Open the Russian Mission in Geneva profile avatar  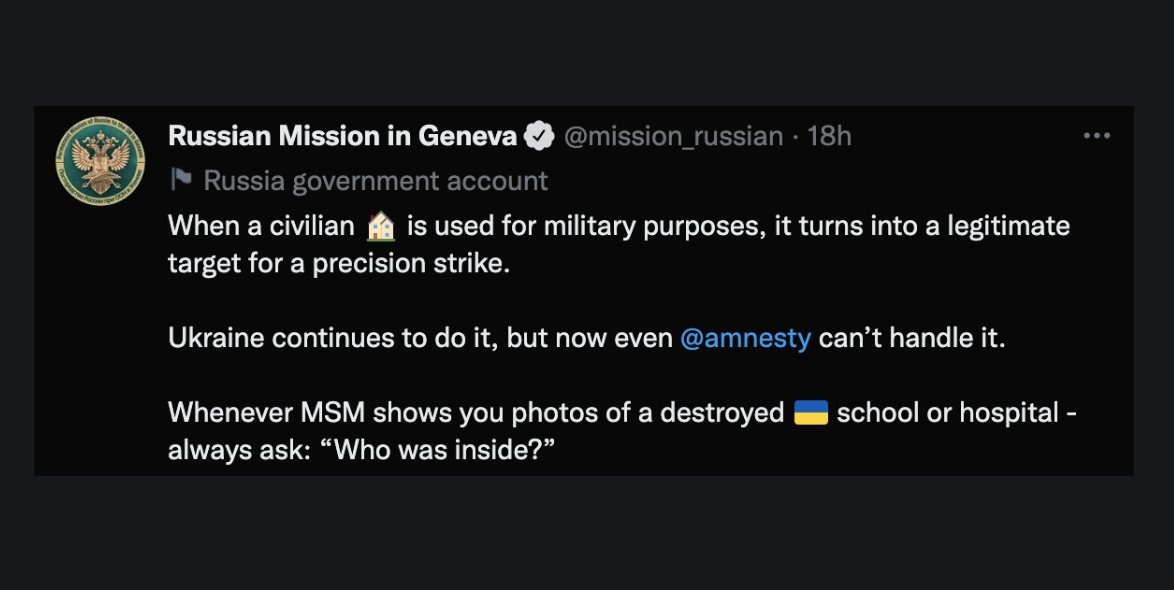click(x=100, y=161)
